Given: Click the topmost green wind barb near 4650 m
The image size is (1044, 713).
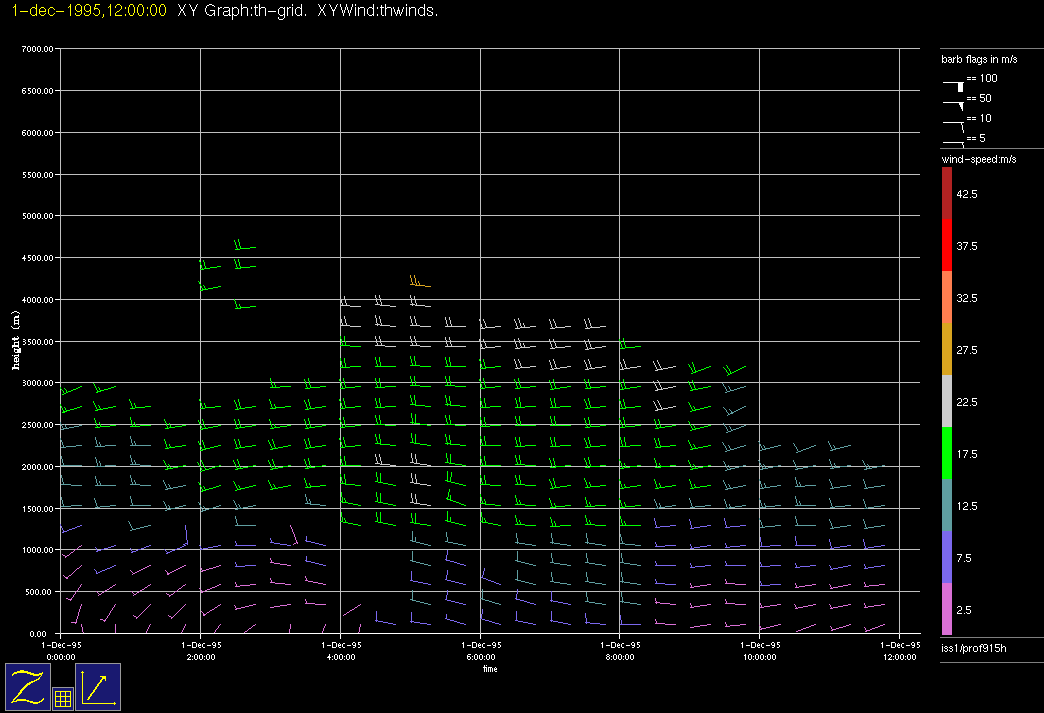Looking at the screenshot, I should (243, 245).
